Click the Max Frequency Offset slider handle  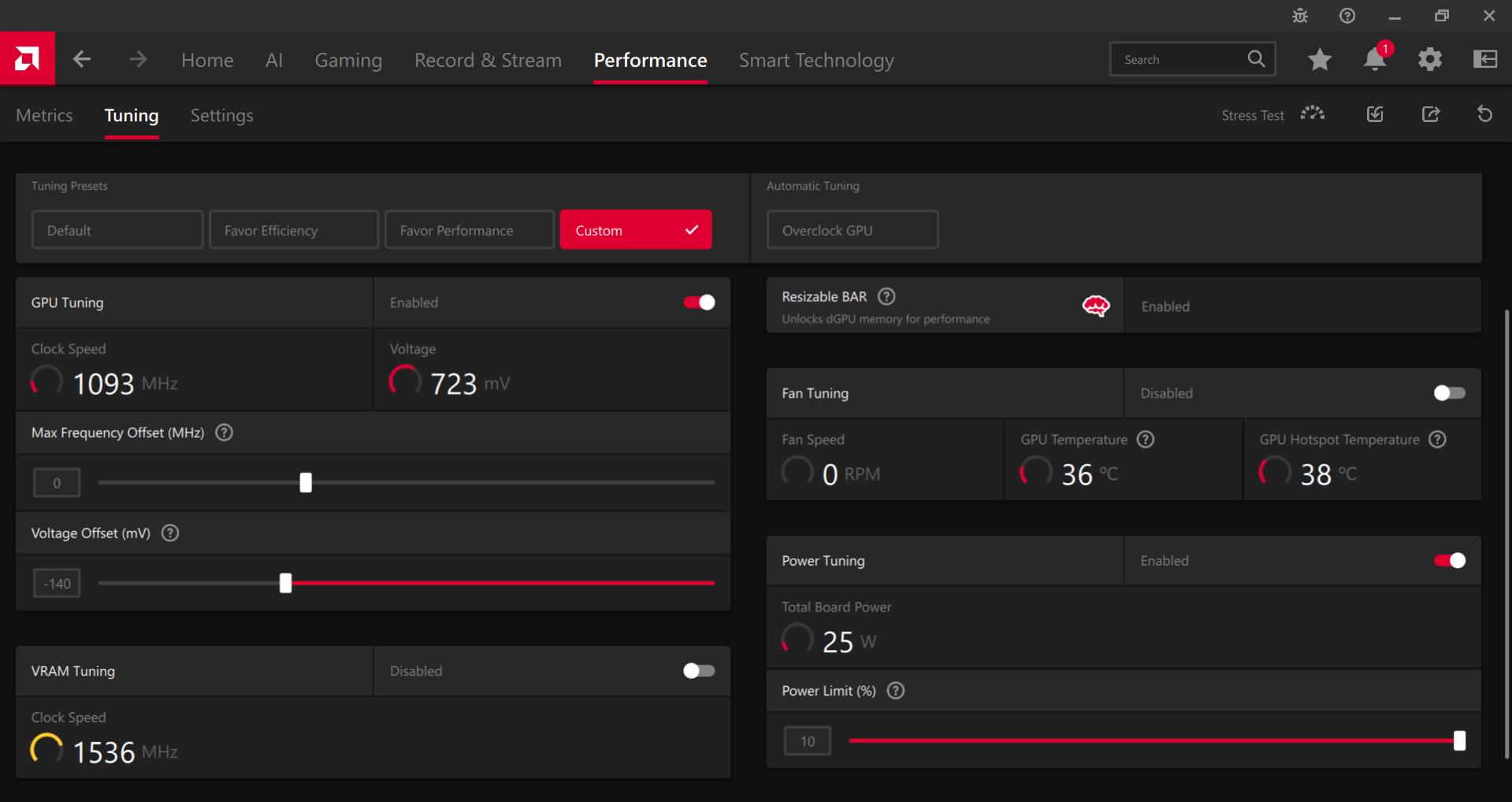[x=306, y=482]
